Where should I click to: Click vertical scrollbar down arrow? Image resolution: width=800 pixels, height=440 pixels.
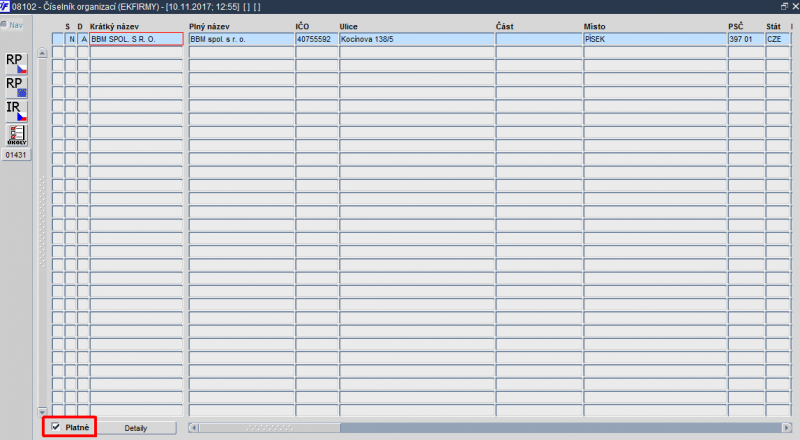point(42,411)
